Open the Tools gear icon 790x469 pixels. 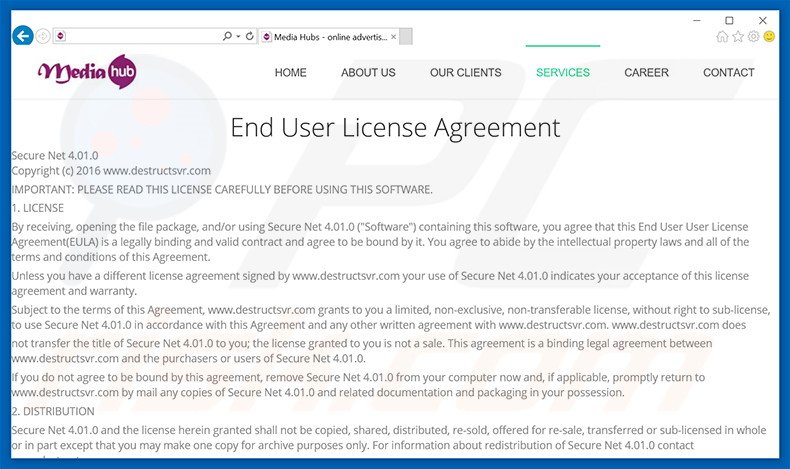(x=753, y=36)
